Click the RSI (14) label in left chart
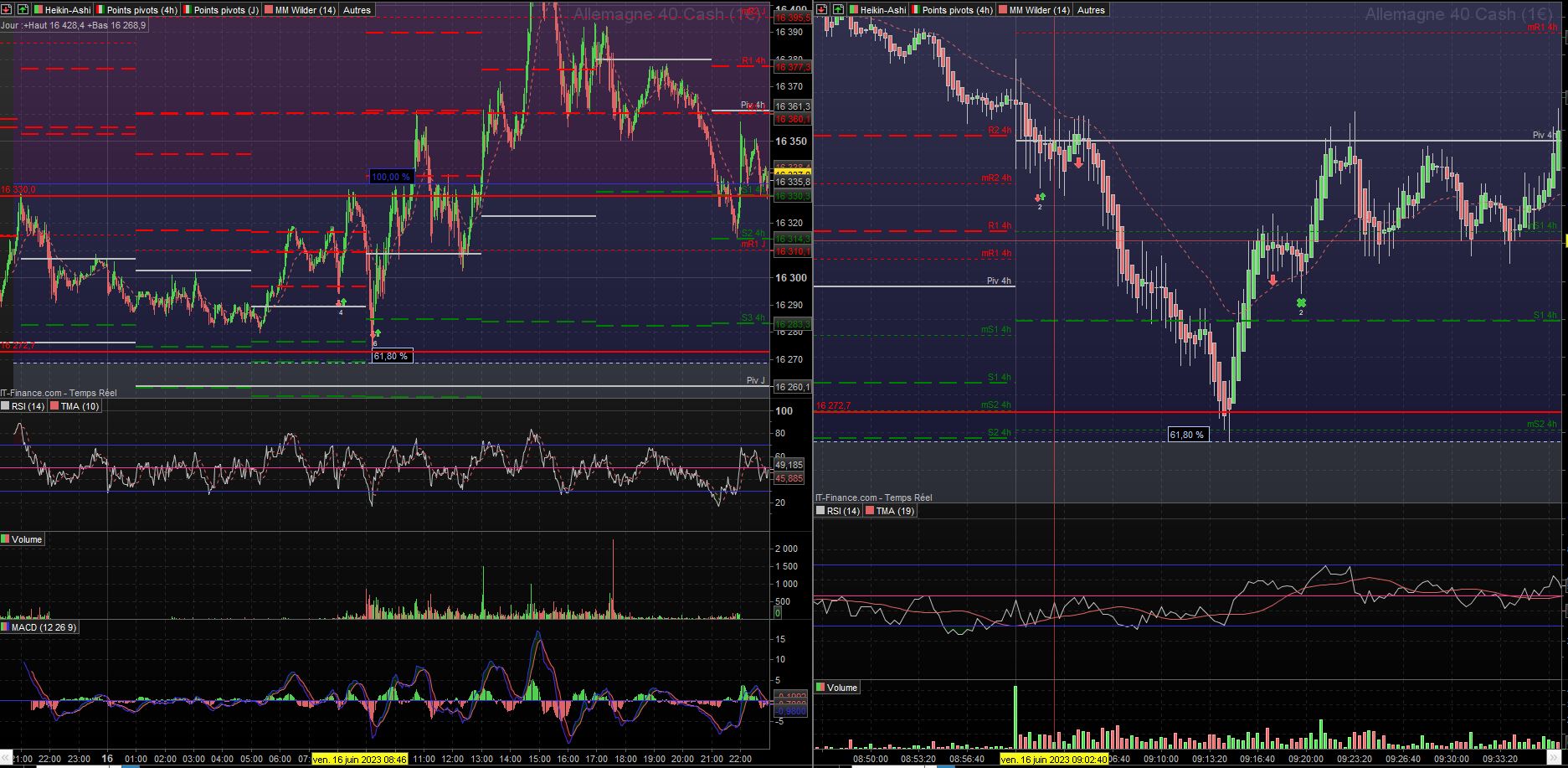 coord(23,406)
